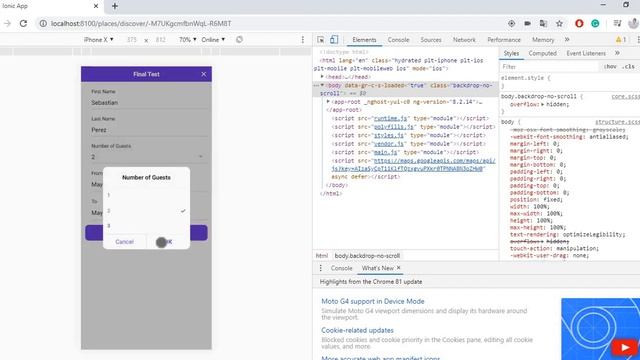Open a new browser tab
The image size is (640, 360).
[x=115, y=6]
